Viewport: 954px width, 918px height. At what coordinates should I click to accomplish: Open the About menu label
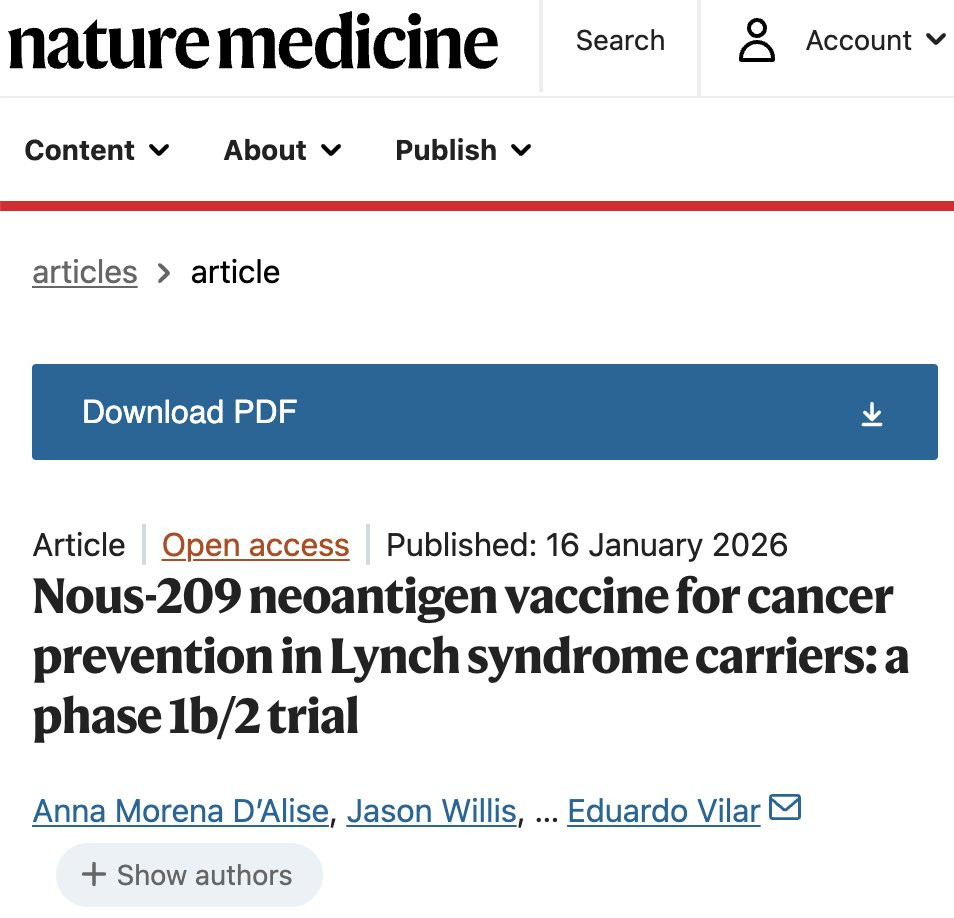pos(265,150)
